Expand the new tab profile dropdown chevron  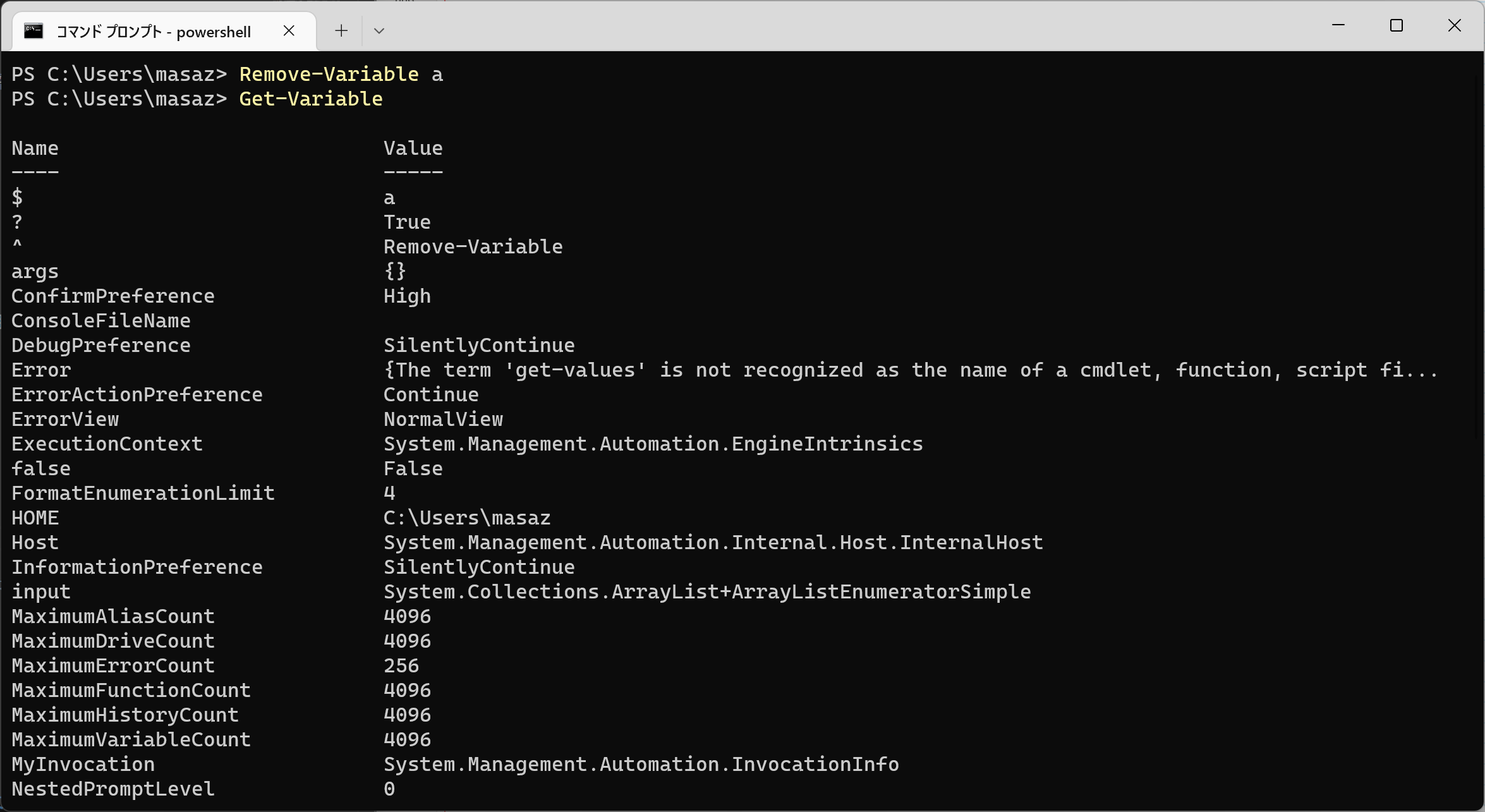pyautogui.click(x=379, y=31)
